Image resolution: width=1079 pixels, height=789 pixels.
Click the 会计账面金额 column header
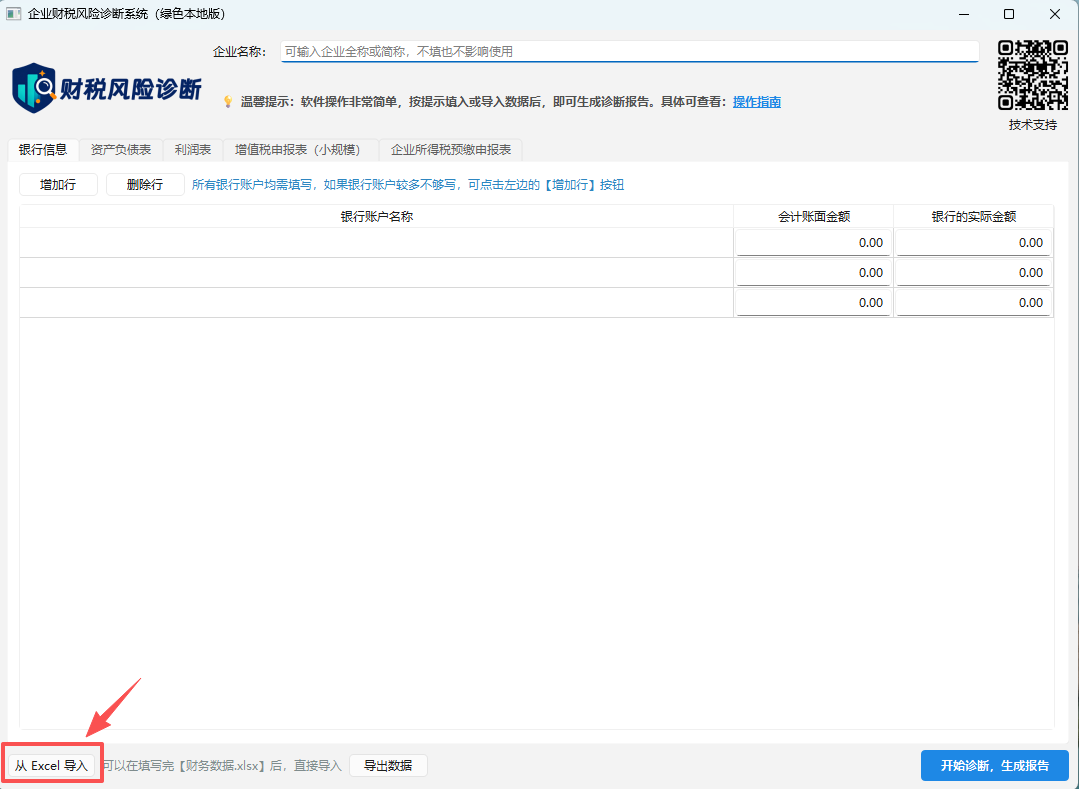[813, 217]
